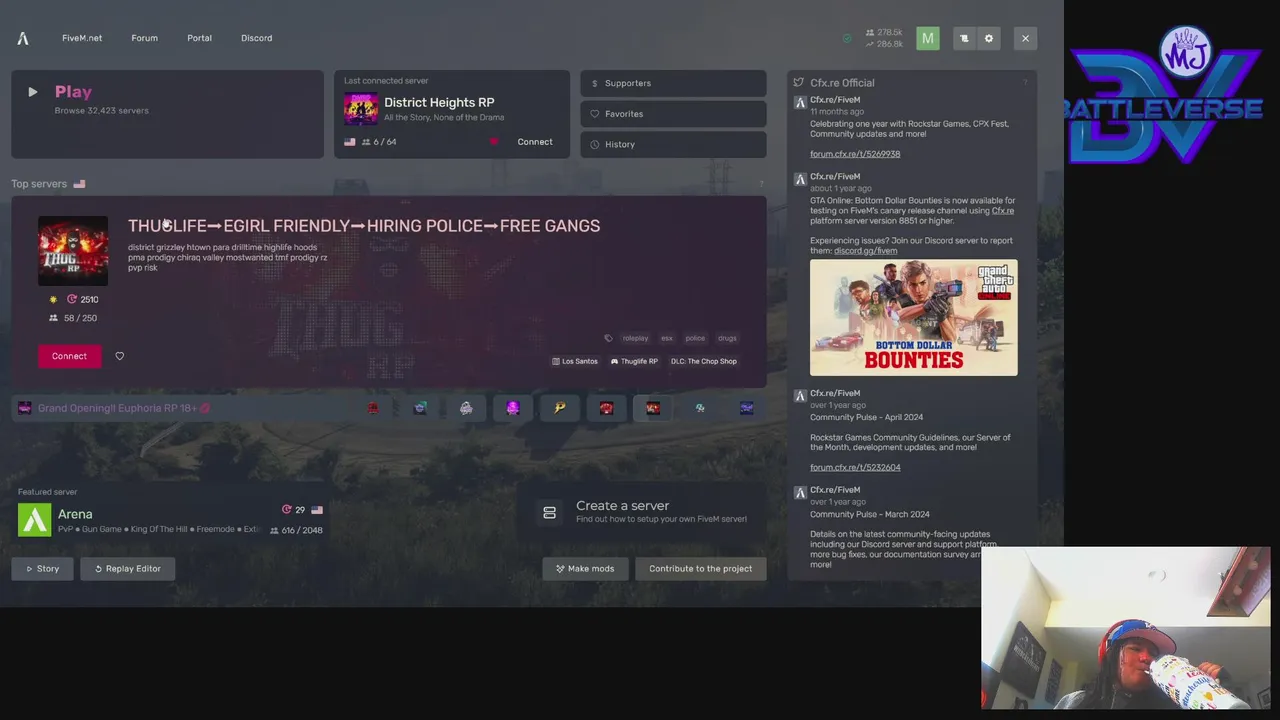Viewport: 1280px width, 720px height.
Task: Open the Arena featured server
Action: coord(171,520)
